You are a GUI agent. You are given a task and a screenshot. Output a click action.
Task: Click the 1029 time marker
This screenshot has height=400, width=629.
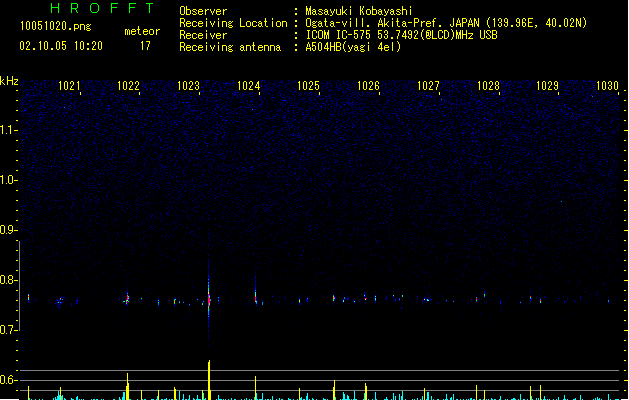pos(548,86)
